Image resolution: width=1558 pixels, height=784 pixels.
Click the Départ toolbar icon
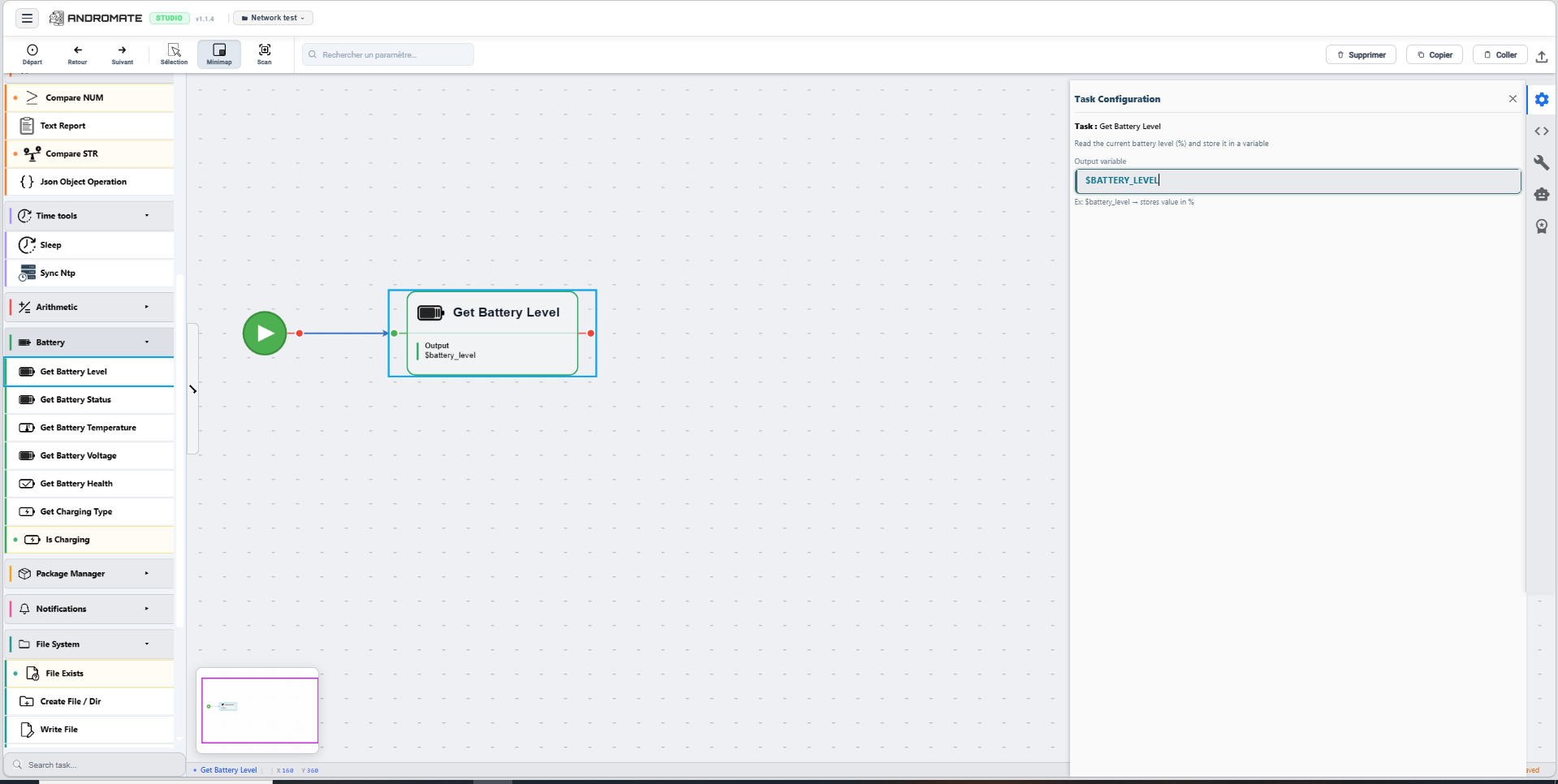pyautogui.click(x=32, y=54)
